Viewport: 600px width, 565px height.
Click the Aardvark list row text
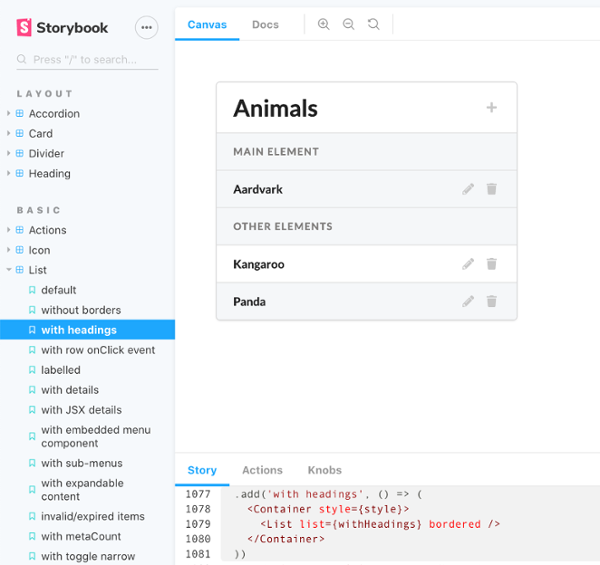258,189
